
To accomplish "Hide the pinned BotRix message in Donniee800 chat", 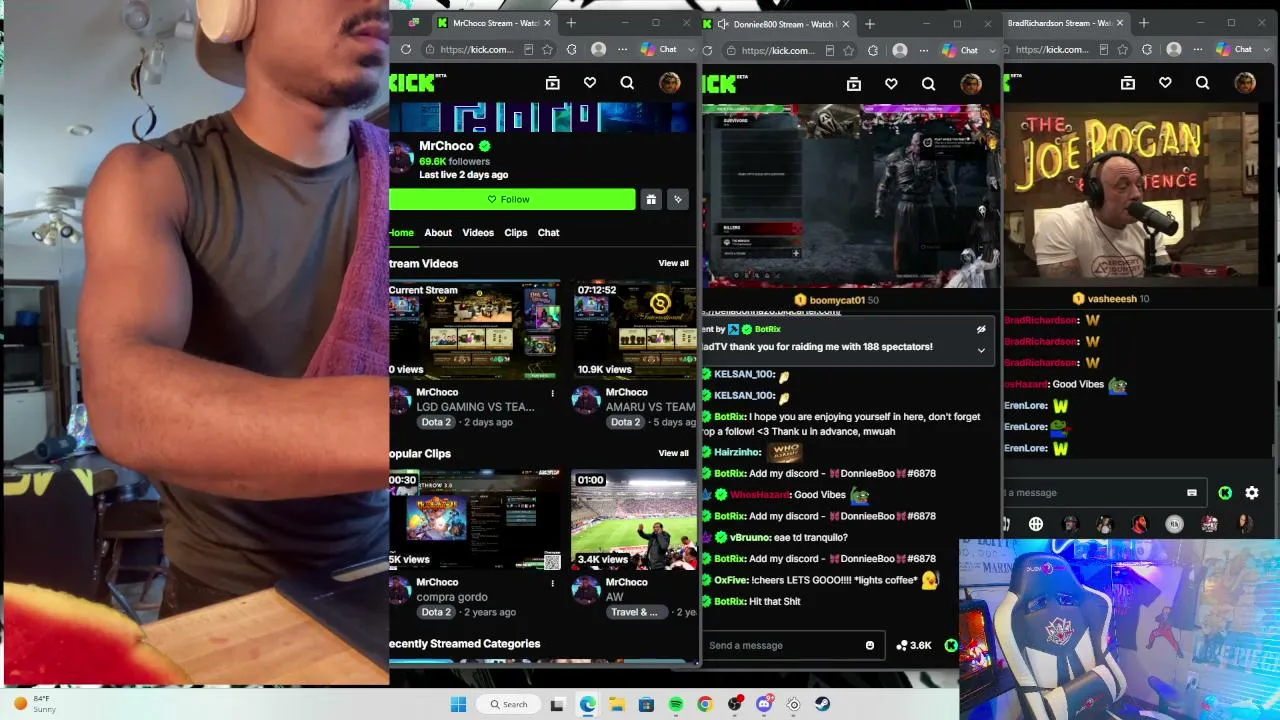I will pos(981,329).
